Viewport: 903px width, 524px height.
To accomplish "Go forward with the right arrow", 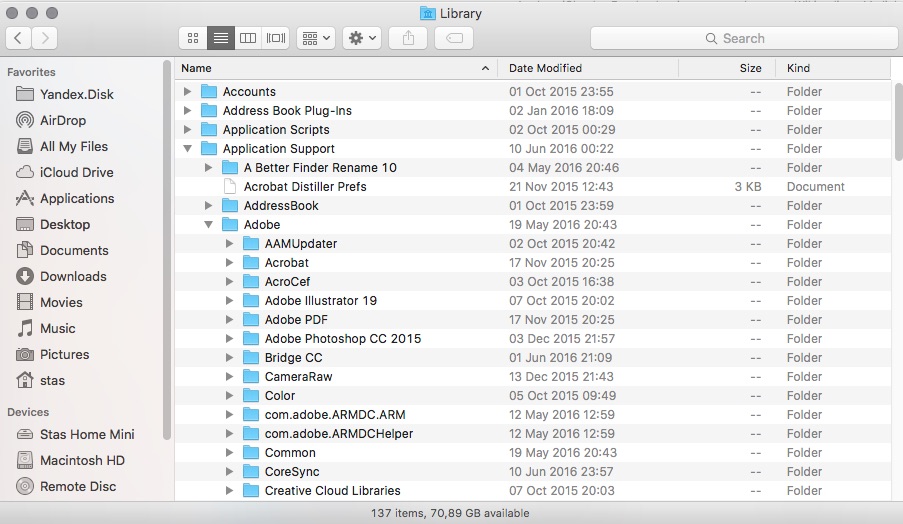I will click(x=45, y=38).
